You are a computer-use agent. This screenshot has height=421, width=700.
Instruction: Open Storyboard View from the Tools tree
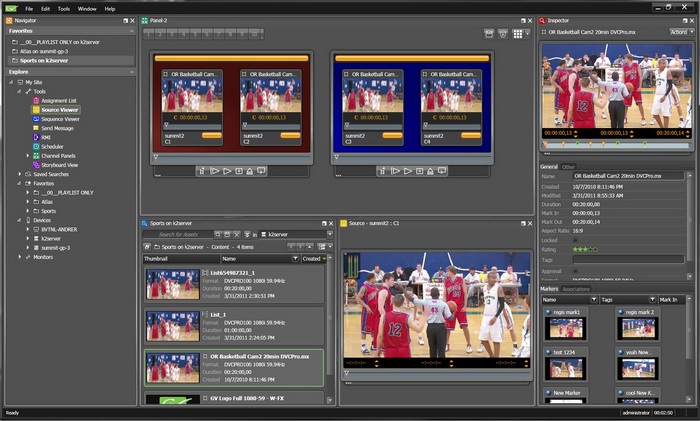pos(58,165)
